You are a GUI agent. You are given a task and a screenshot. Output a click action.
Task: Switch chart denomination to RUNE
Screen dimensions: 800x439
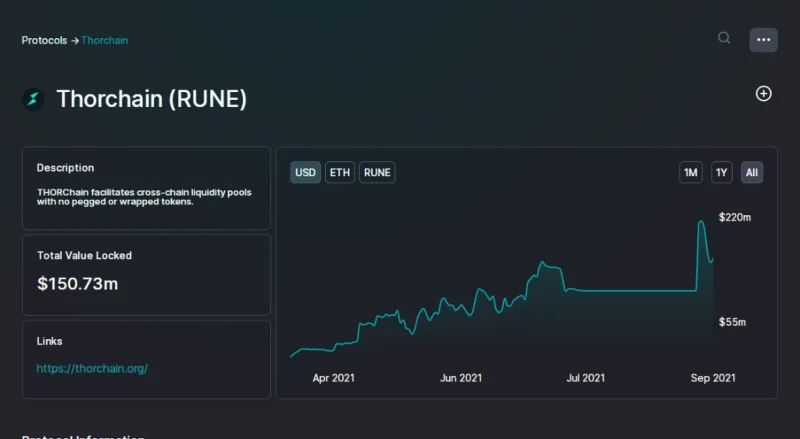click(377, 173)
